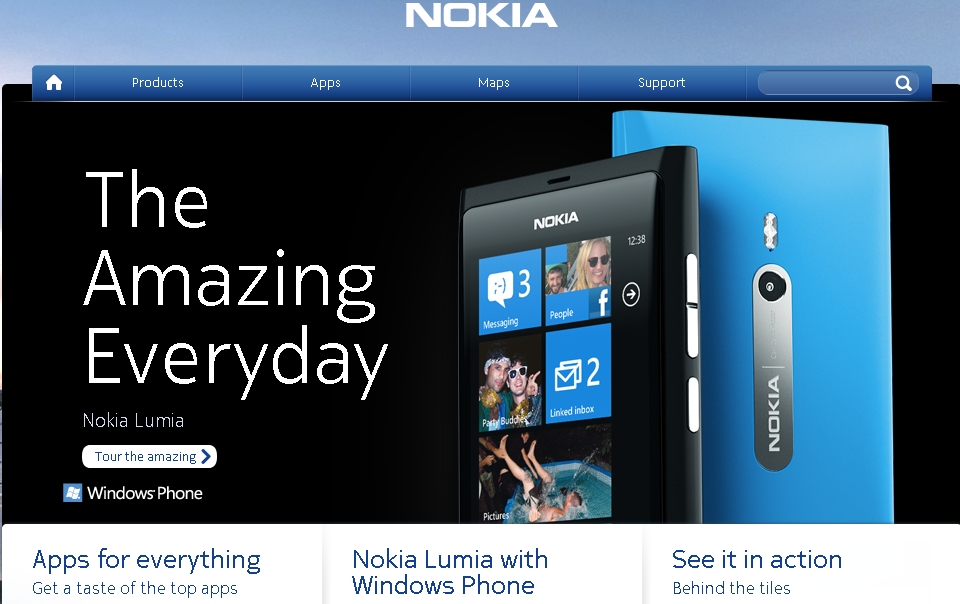Open the Apps for everything link
Viewport: 960px width, 604px height.
pos(146,560)
